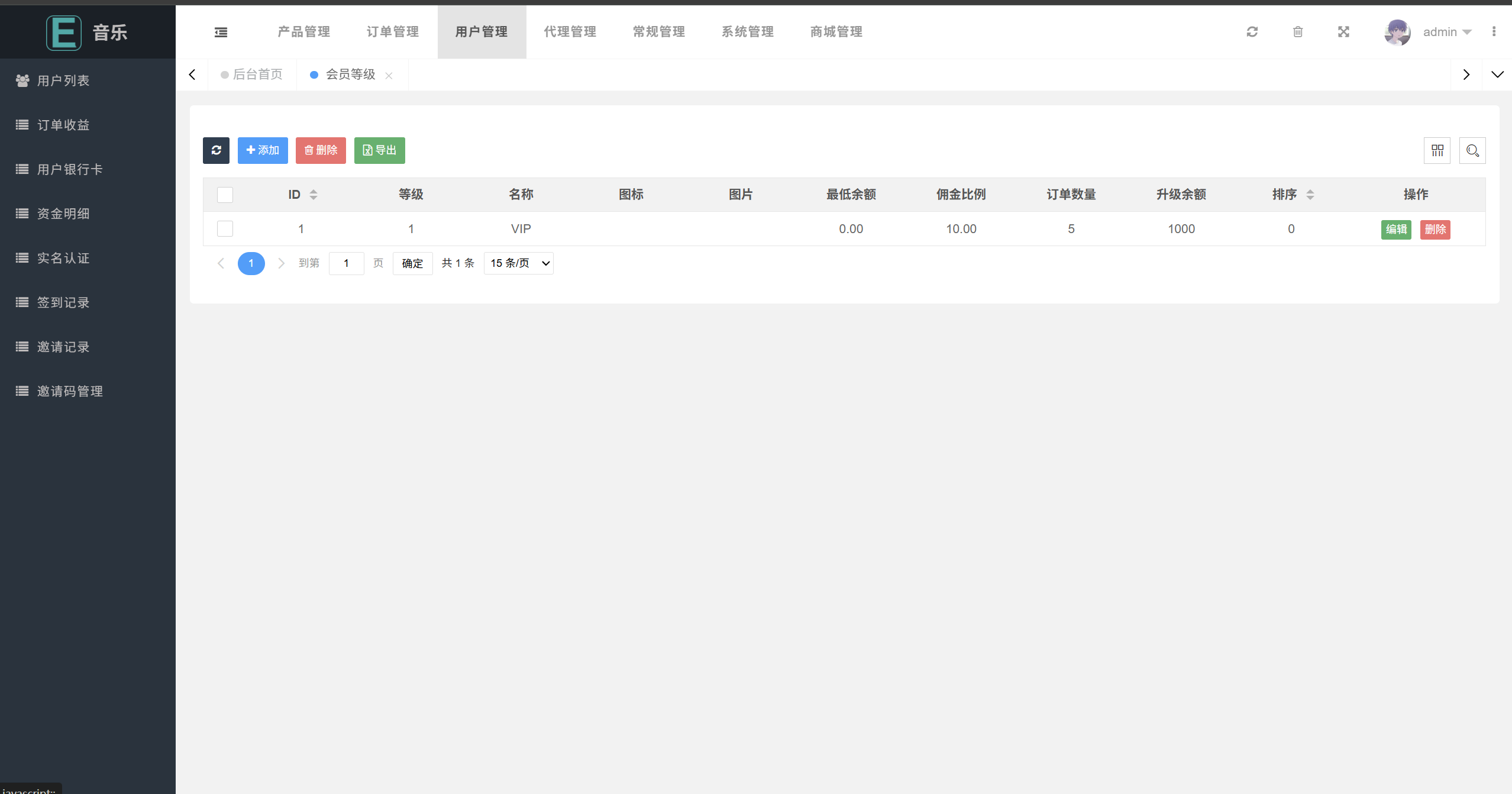Click the list icon beside 实名认证
Image resolution: width=1512 pixels, height=794 pixels.
coord(22,258)
